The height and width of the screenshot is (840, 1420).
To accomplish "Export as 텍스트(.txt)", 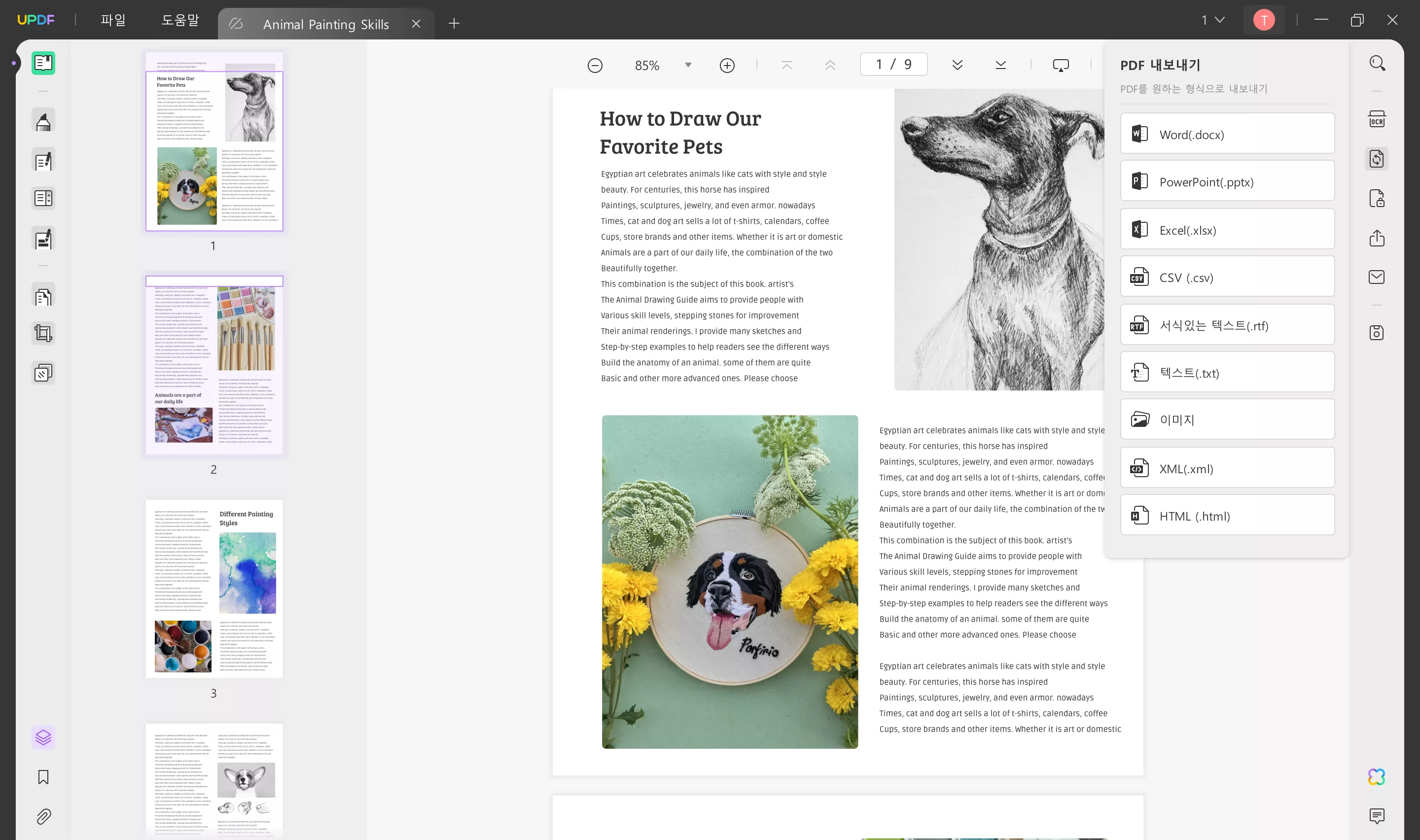I will click(1227, 373).
